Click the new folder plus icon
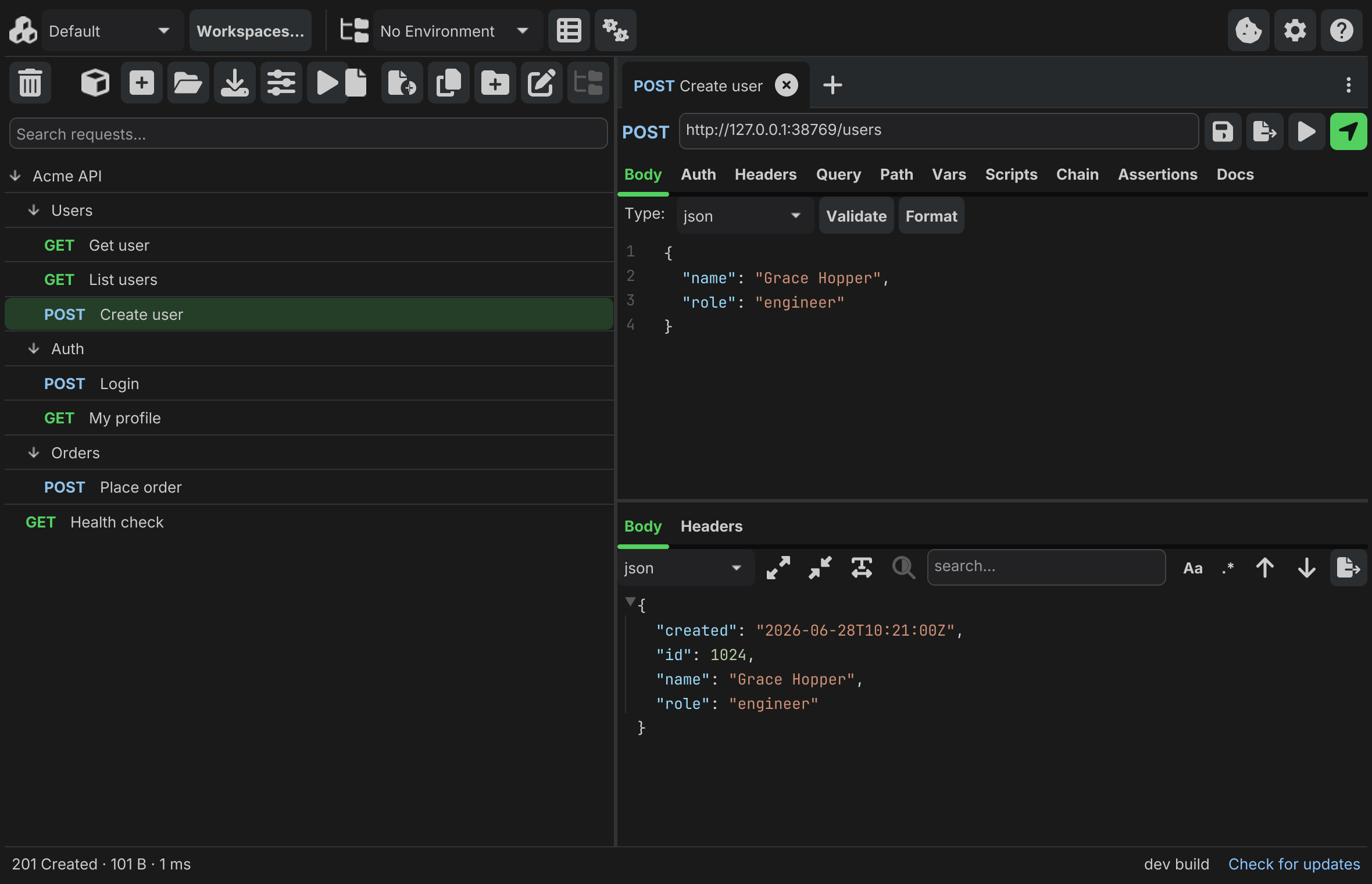This screenshot has width=1372, height=884. click(x=495, y=83)
